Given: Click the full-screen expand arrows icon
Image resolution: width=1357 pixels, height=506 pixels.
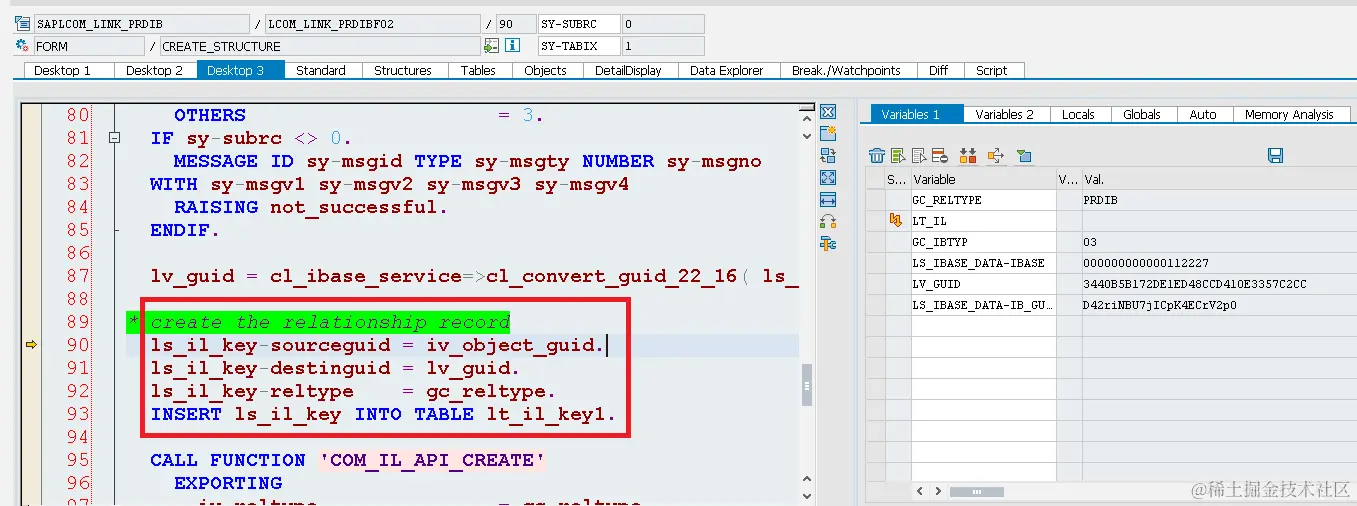Looking at the screenshot, I should (828, 177).
